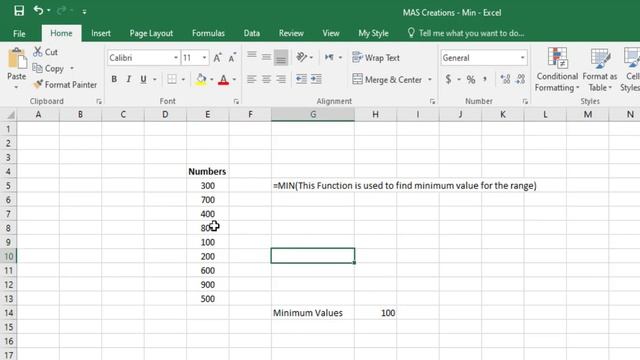640x360 pixels.
Task: Apply the yellow fill color
Action: (x=201, y=79)
